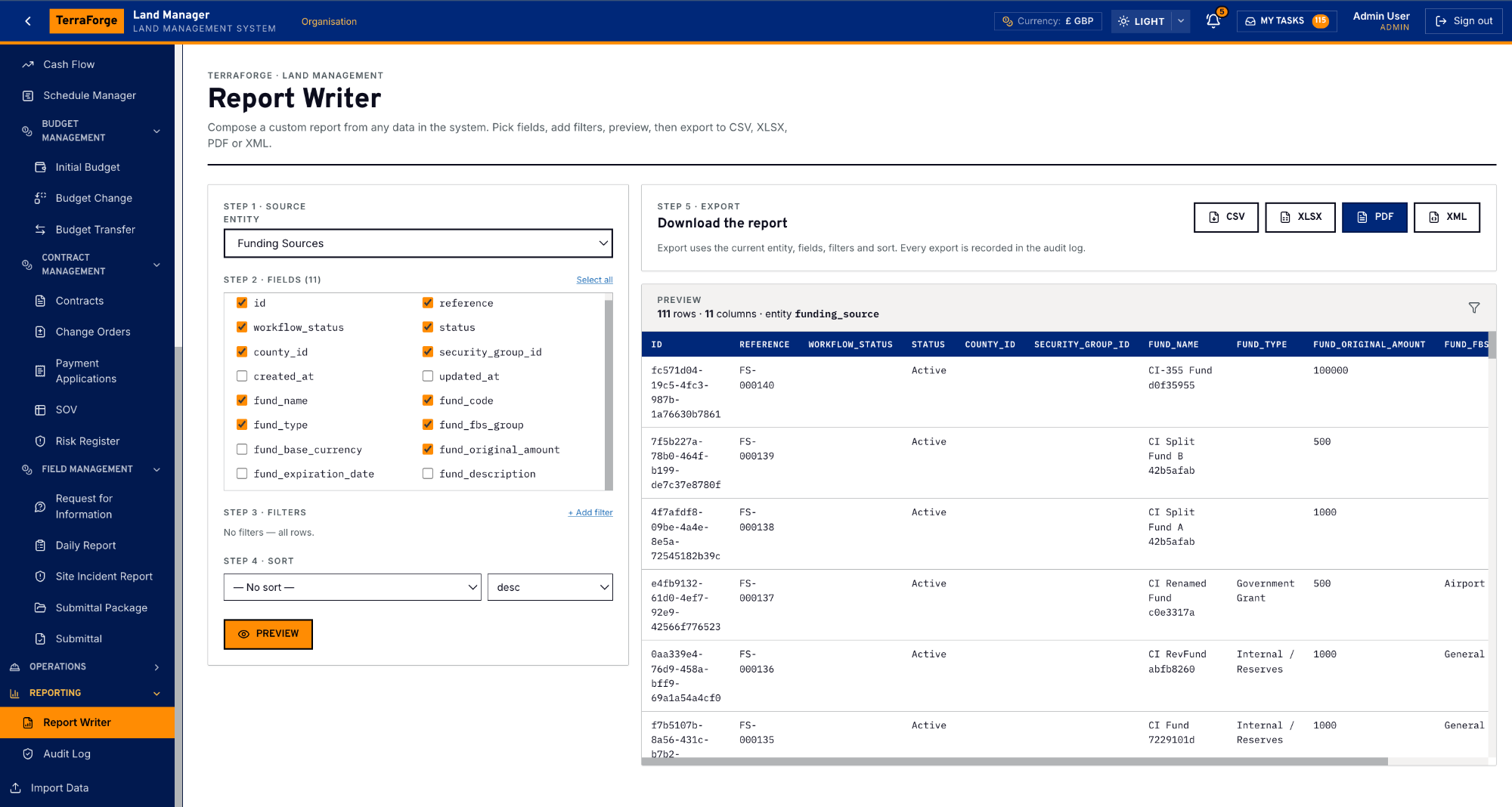Open the No sort field dropdown
This screenshot has height=807, width=1512.
352,587
